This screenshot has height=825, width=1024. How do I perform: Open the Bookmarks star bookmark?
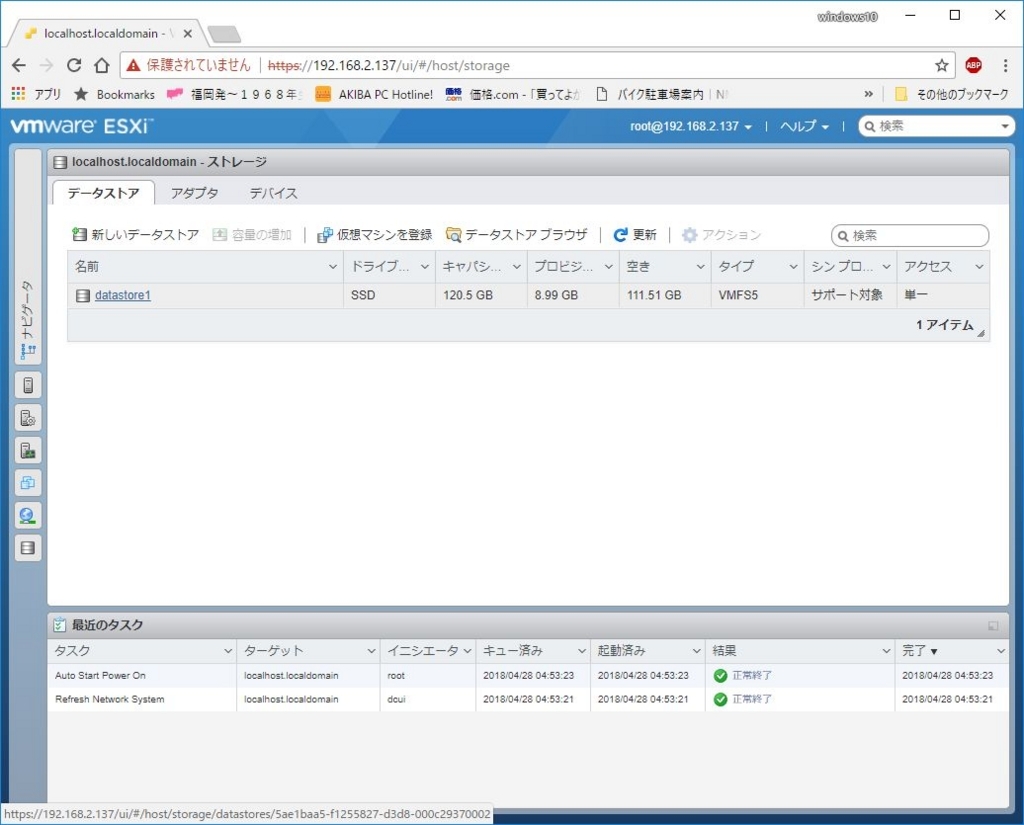(x=114, y=94)
